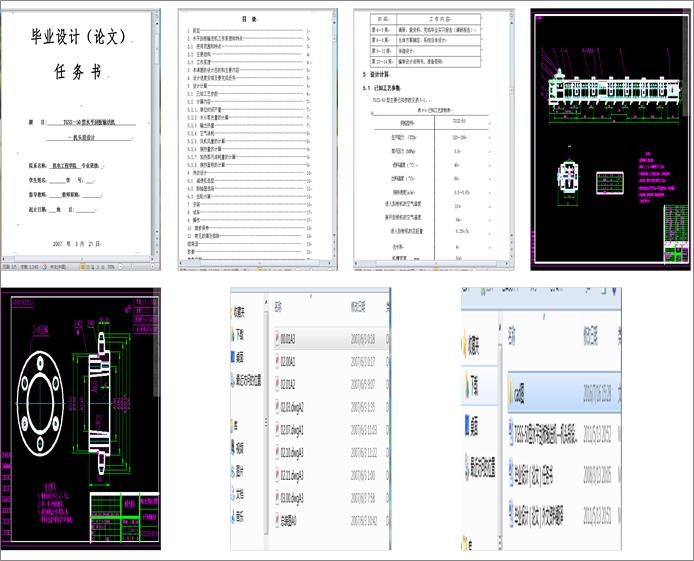Sort by 修改日期 column in dwg list window
The image size is (694, 561).
tap(358, 307)
